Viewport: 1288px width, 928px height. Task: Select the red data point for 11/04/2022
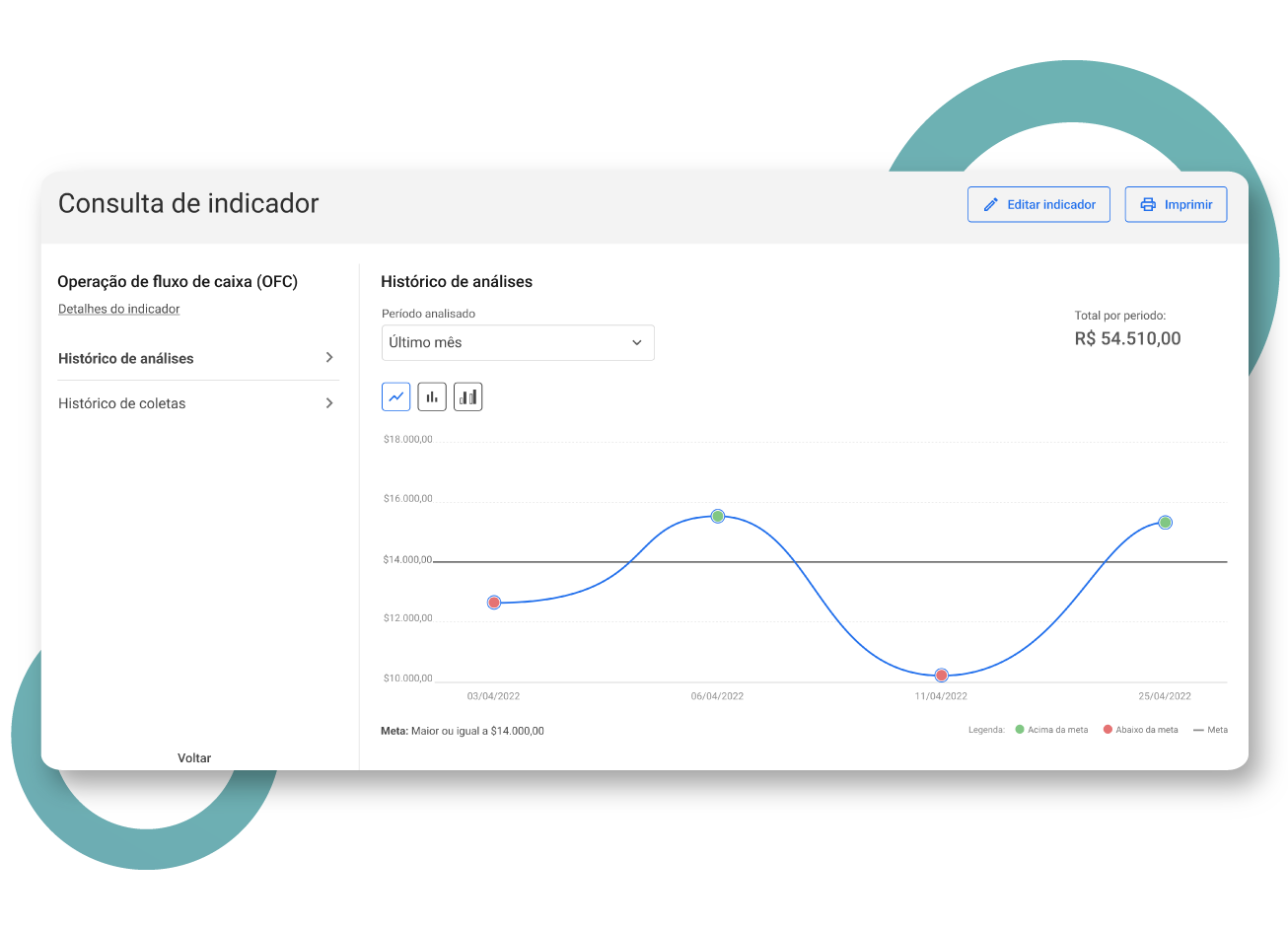pyautogui.click(x=942, y=676)
